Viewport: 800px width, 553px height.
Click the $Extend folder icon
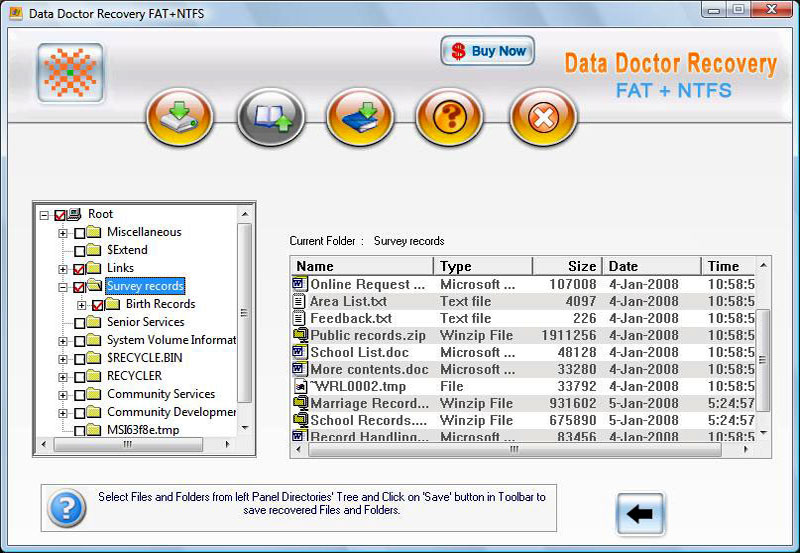pyautogui.click(x=94, y=249)
